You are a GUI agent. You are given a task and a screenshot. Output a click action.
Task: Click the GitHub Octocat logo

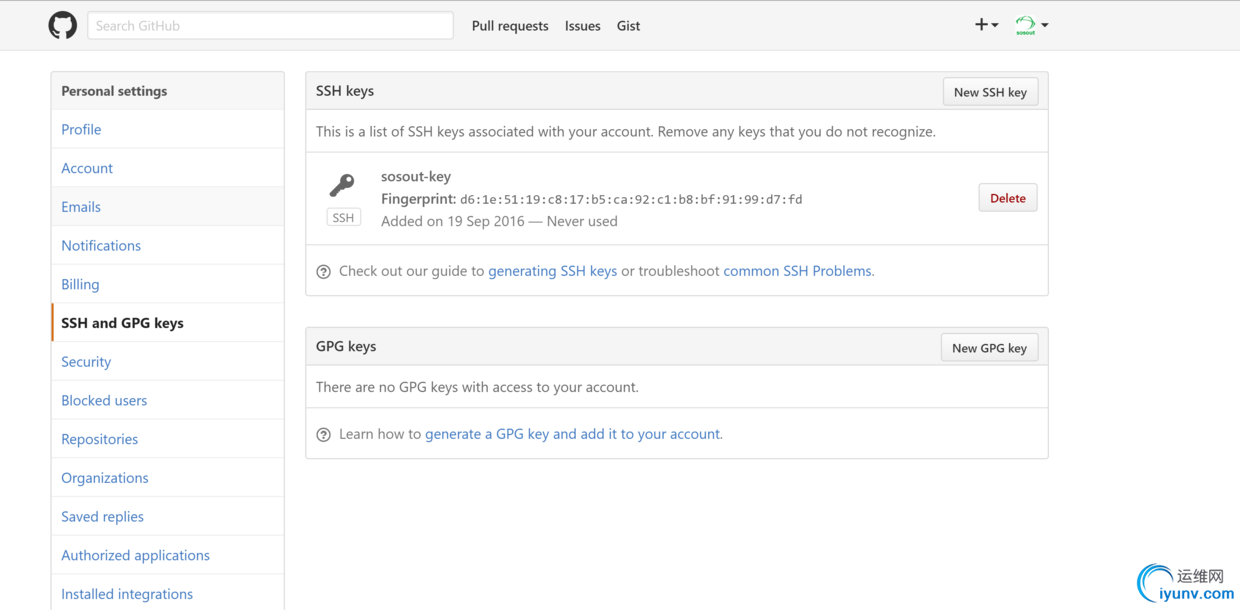point(63,26)
